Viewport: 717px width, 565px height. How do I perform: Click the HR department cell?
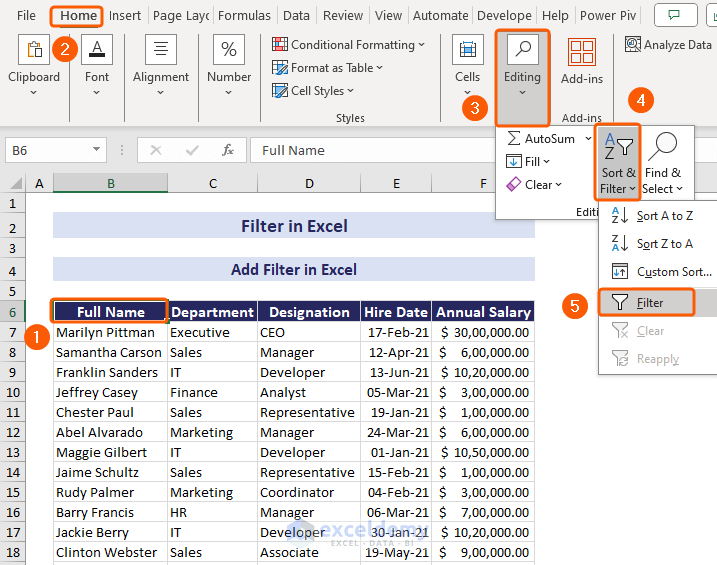(x=213, y=512)
